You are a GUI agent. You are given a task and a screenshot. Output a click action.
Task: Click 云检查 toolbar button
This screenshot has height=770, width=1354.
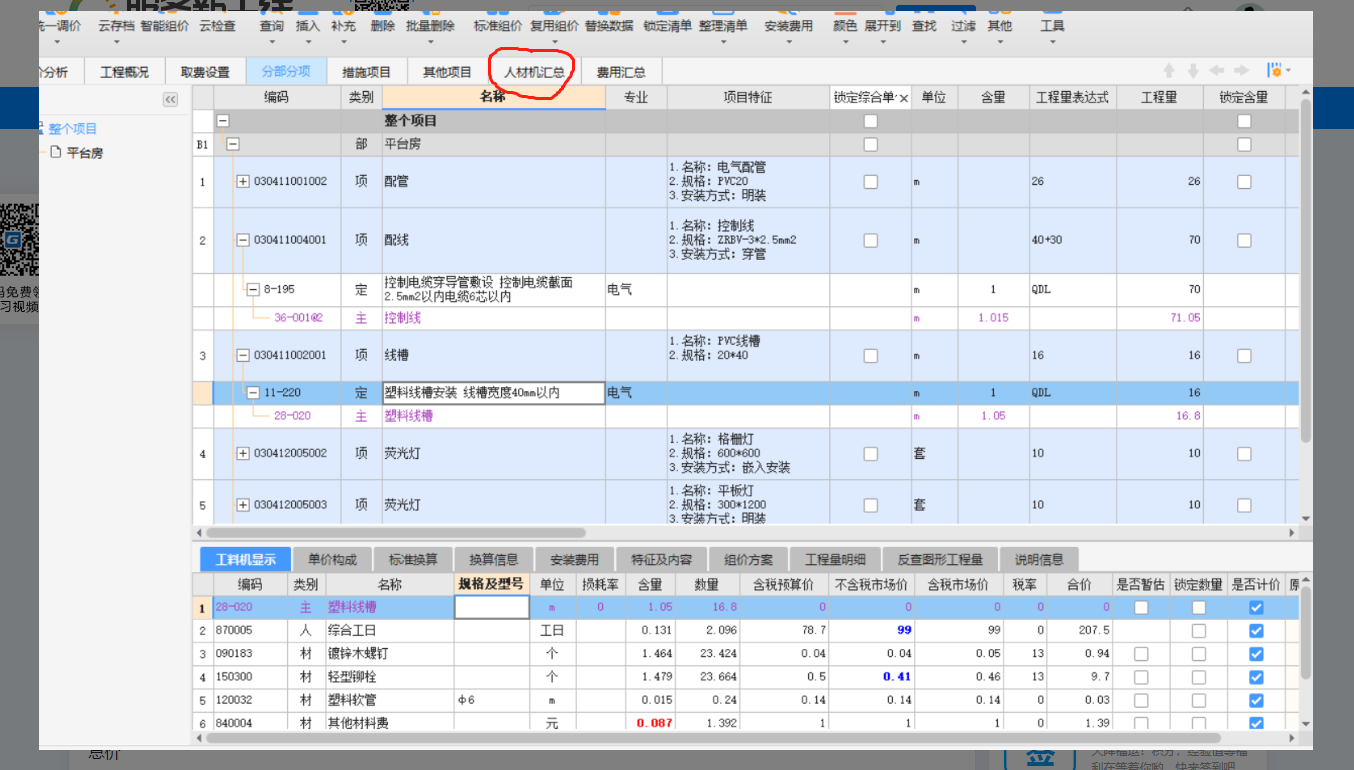[217, 26]
